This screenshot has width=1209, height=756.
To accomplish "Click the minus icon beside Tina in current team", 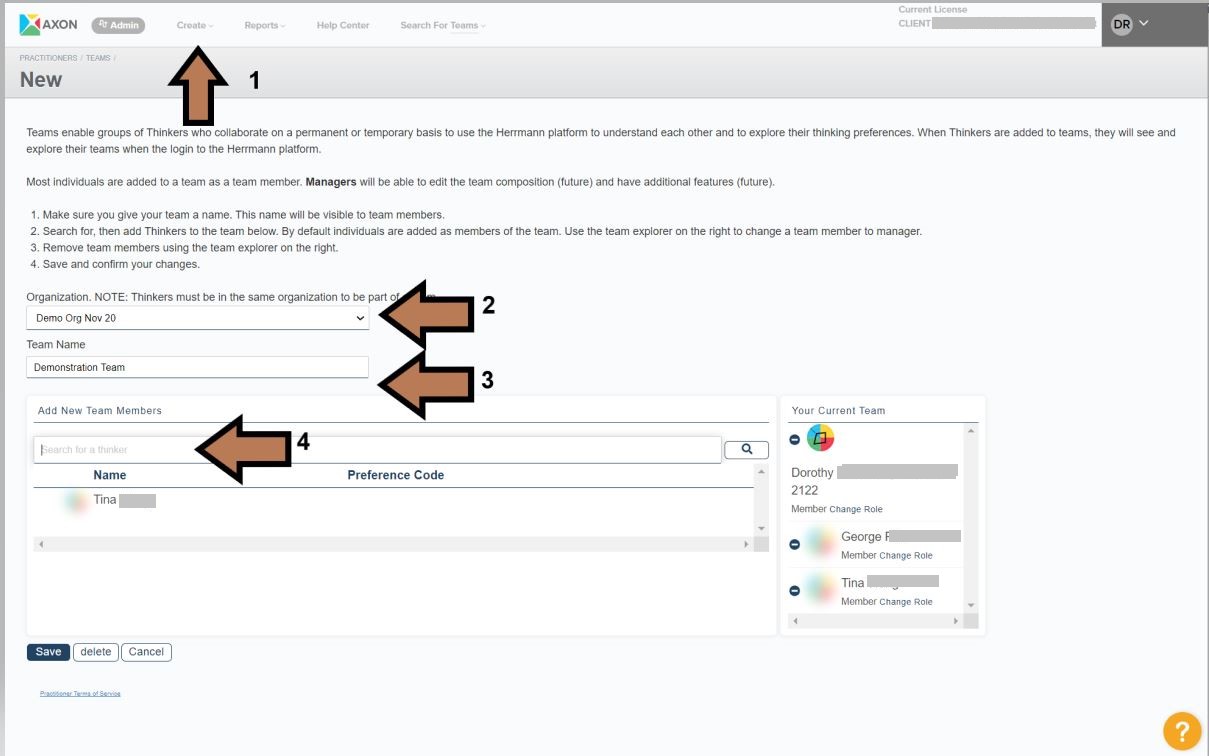I will click(x=795, y=591).
